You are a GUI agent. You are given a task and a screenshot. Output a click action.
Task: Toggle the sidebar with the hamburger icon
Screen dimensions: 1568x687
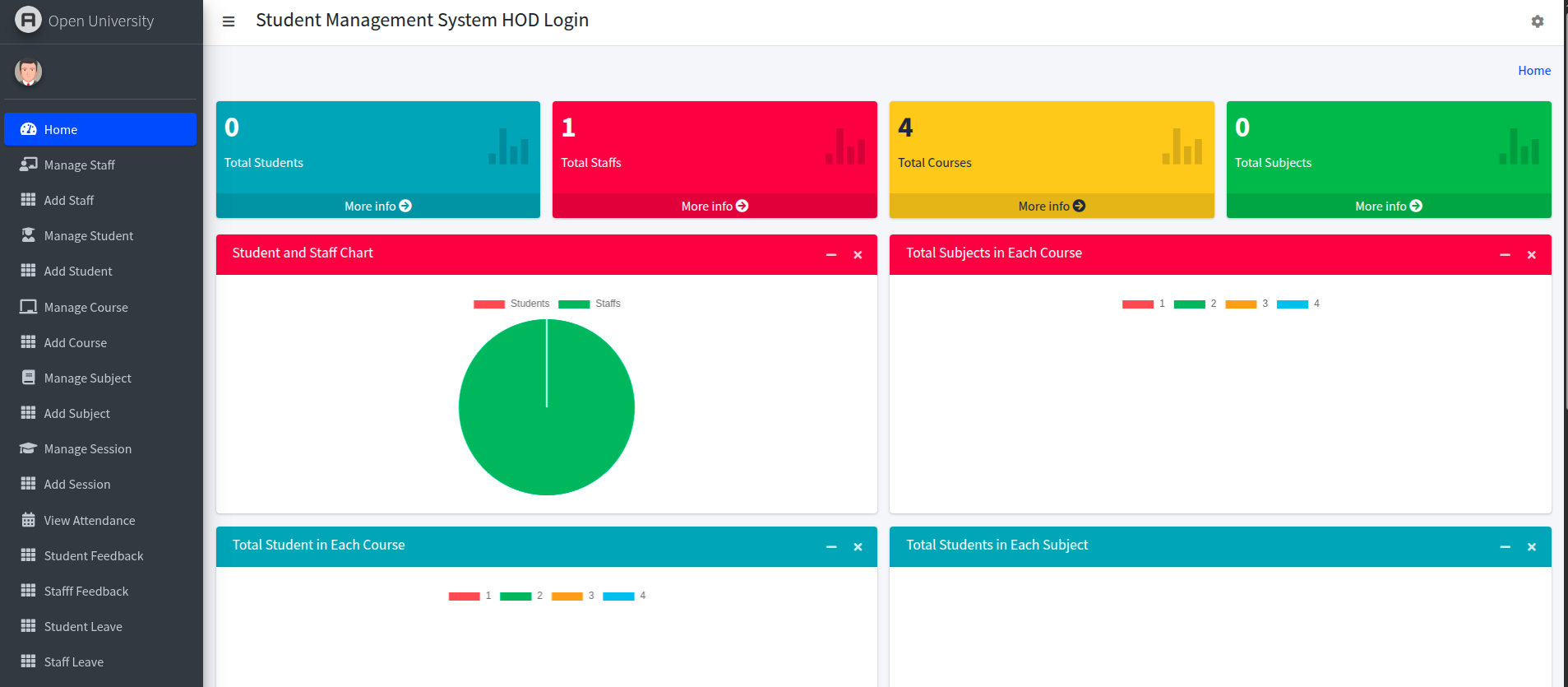pyautogui.click(x=229, y=21)
